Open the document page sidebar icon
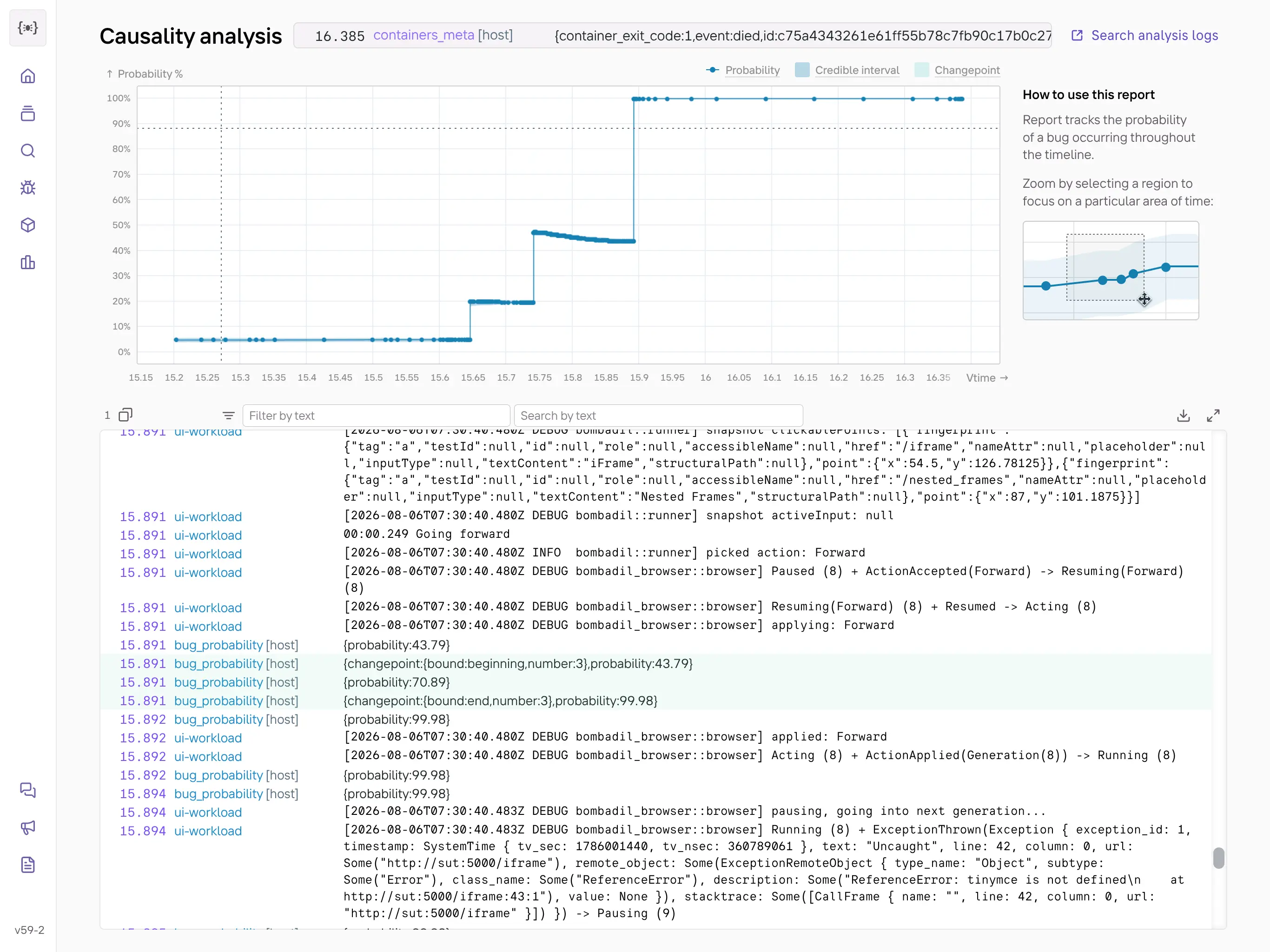1270x952 pixels. tap(27, 865)
